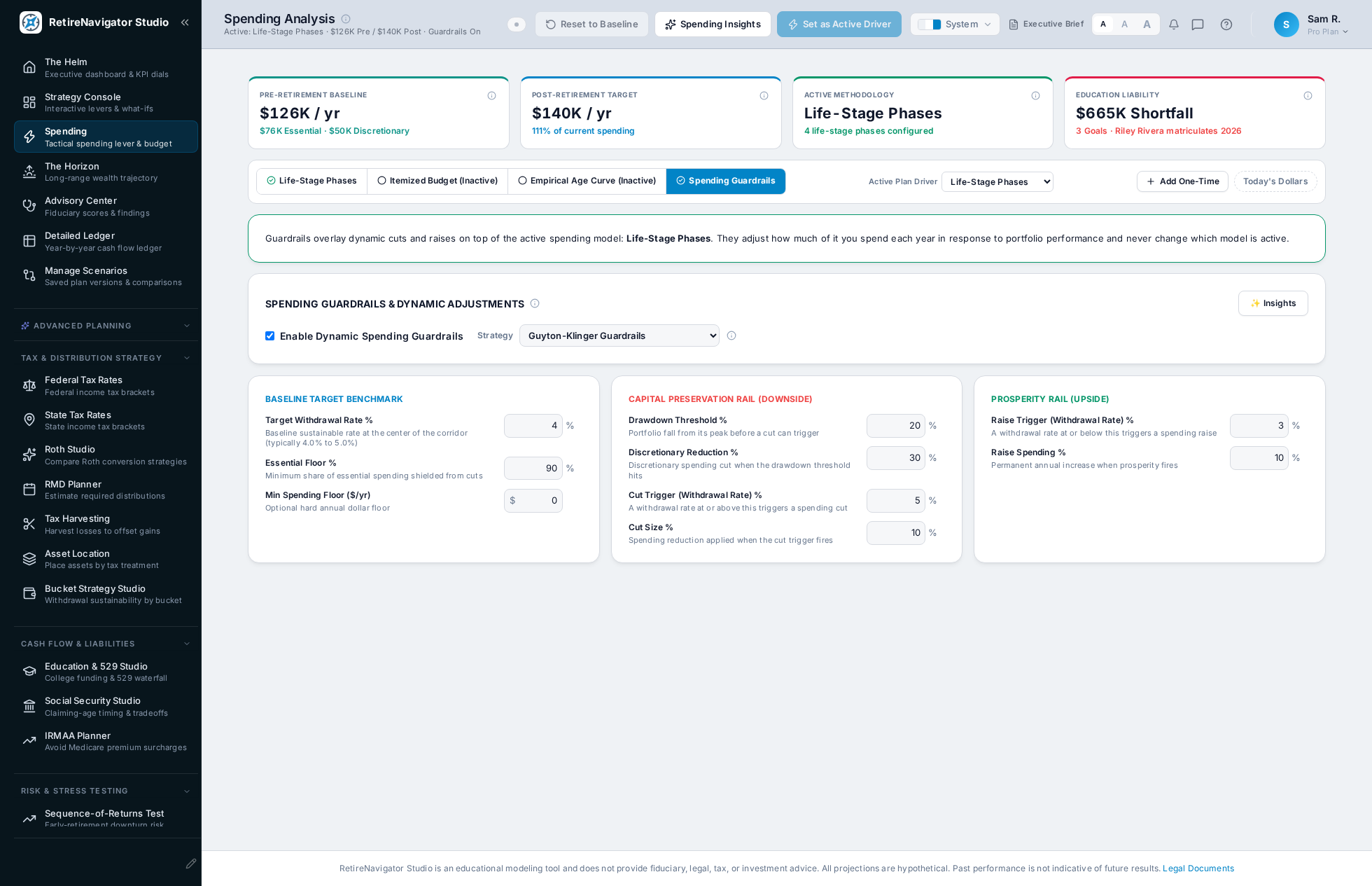The height and width of the screenshot is (886, 1372).
Task: Select the Itemized Budget (Inactive) option
Action: click(x=437, y=181)
